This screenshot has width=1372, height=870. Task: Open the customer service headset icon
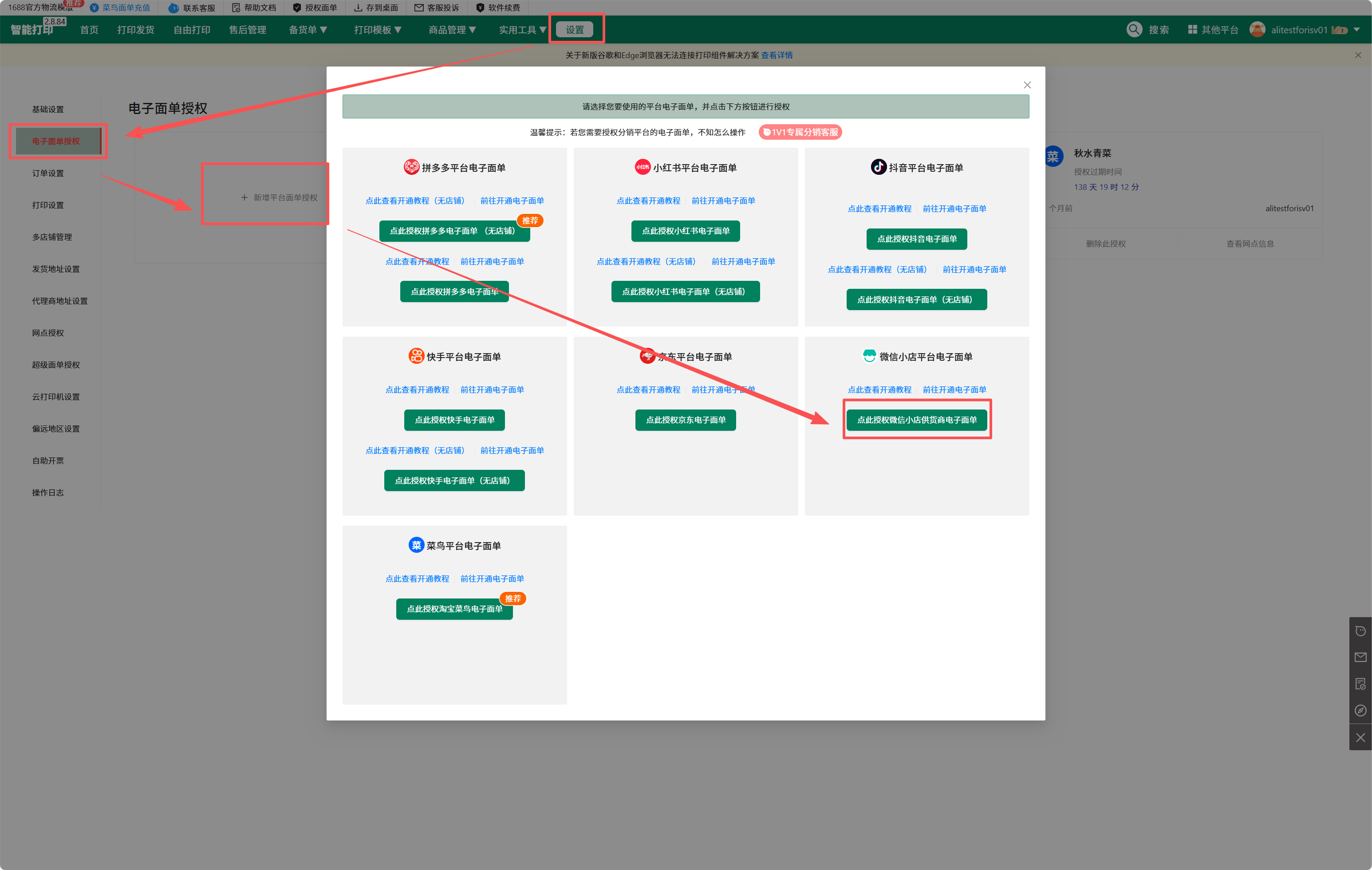click(1360, 631)
